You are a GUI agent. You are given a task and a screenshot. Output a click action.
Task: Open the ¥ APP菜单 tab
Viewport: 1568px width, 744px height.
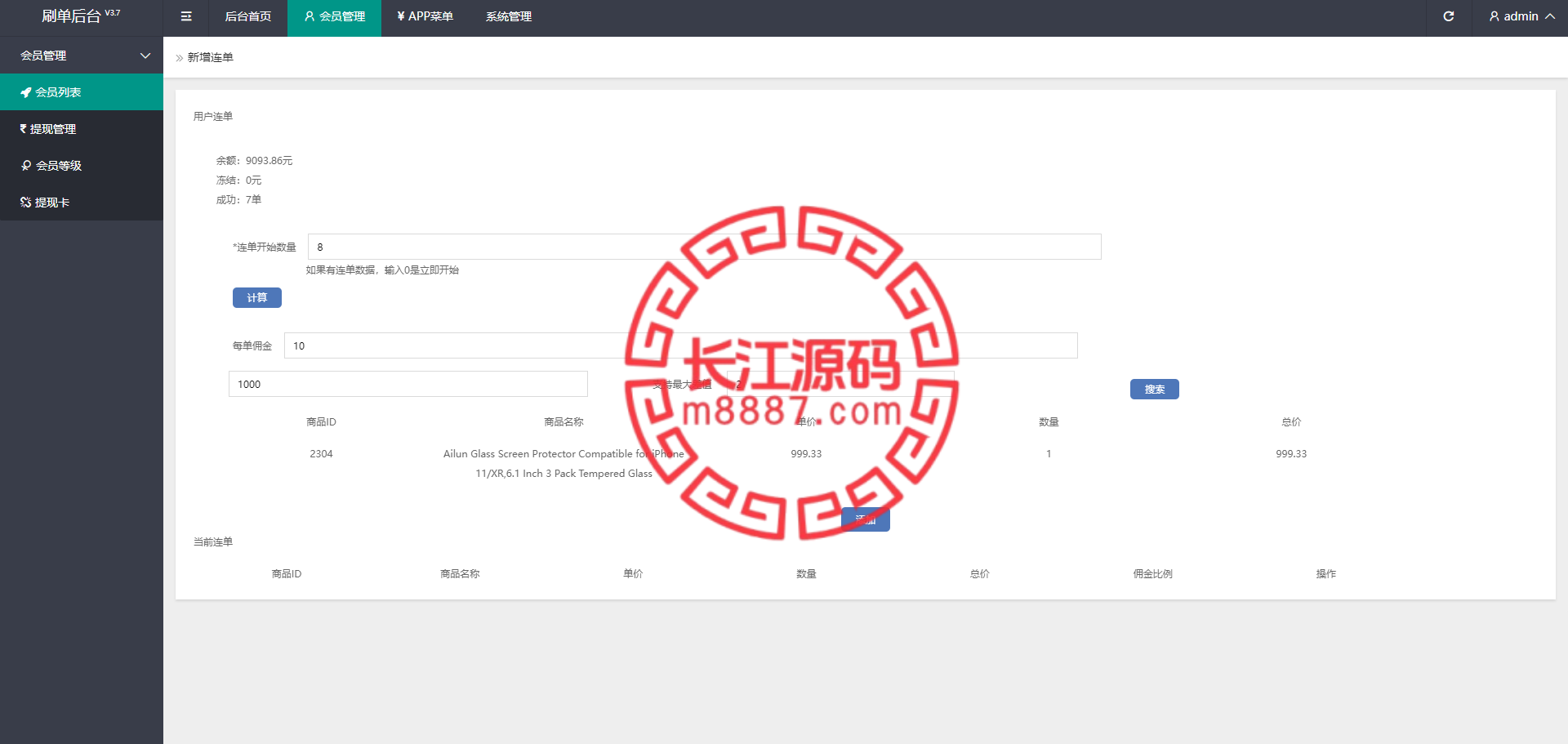[425, 16]
